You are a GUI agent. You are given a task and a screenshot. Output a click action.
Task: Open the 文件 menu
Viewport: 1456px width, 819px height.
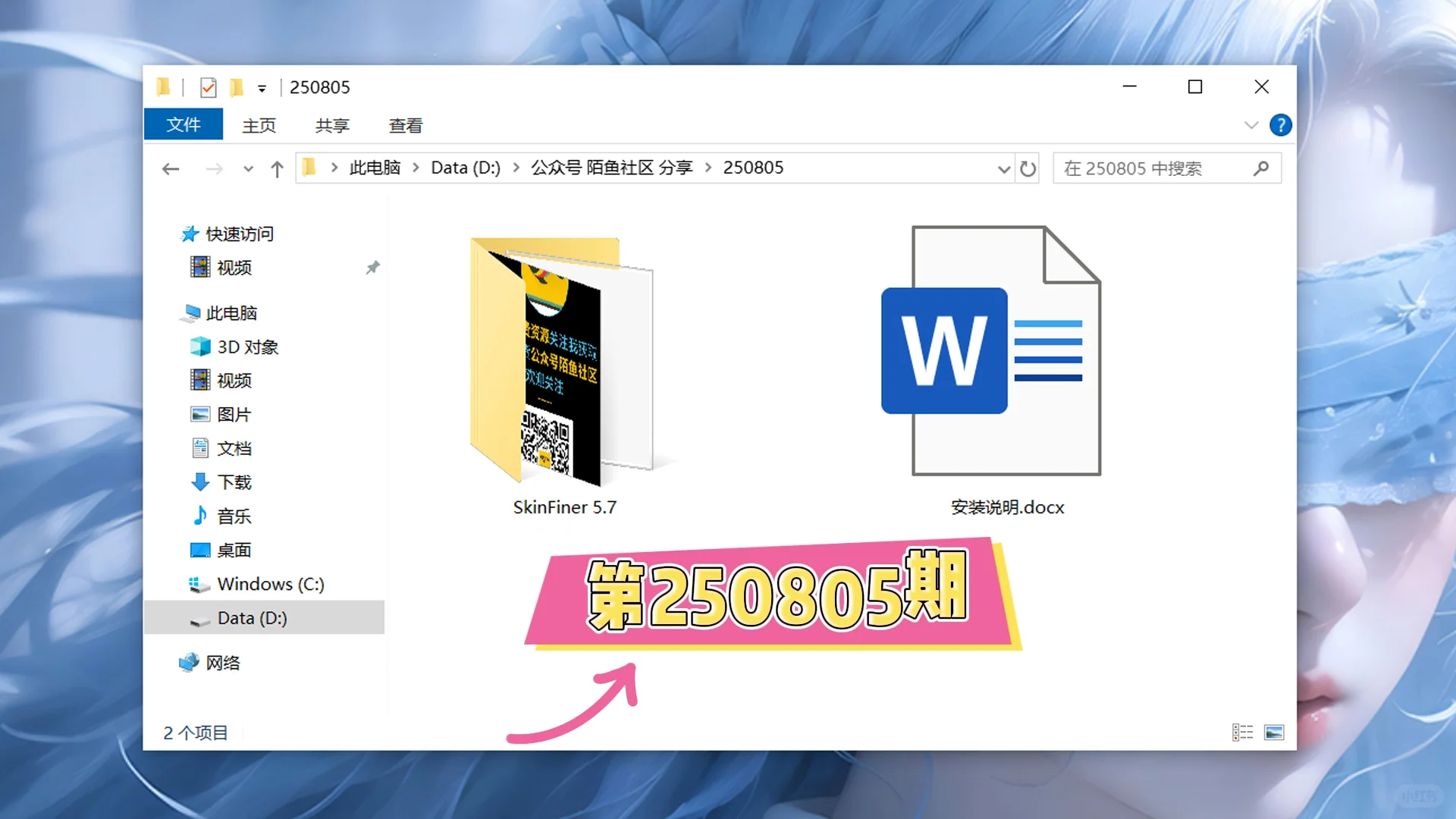click(x=183, y=124)
